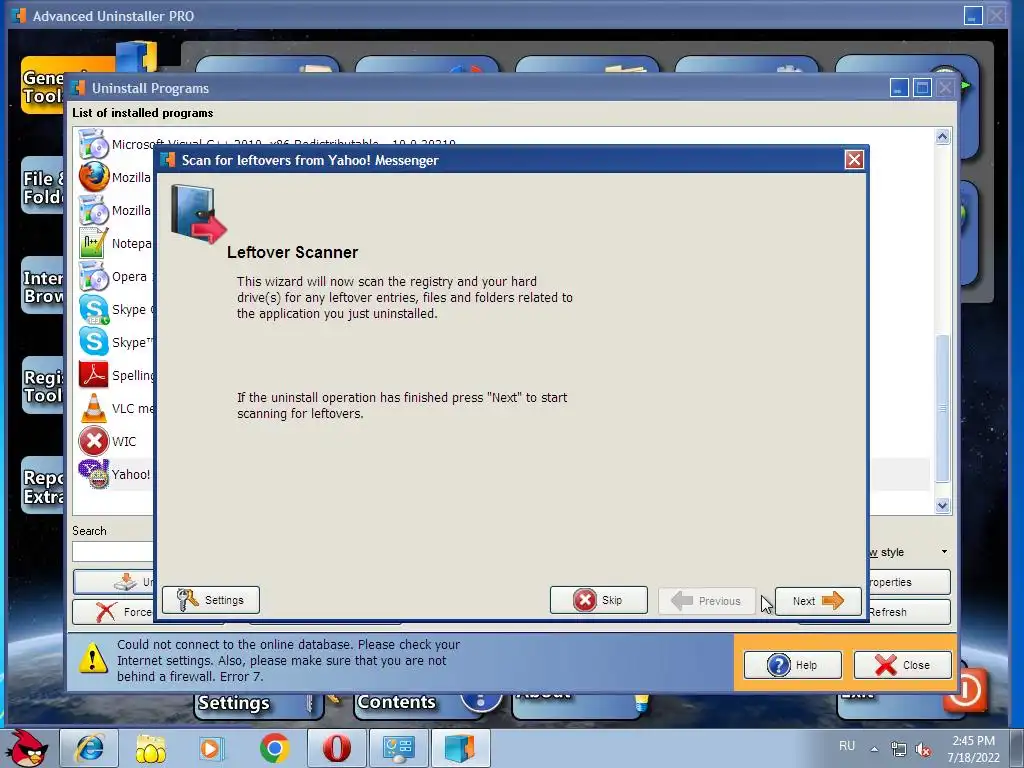Click the Search input field
This screenshot has height=768, width=1024.
pos(112,552)
